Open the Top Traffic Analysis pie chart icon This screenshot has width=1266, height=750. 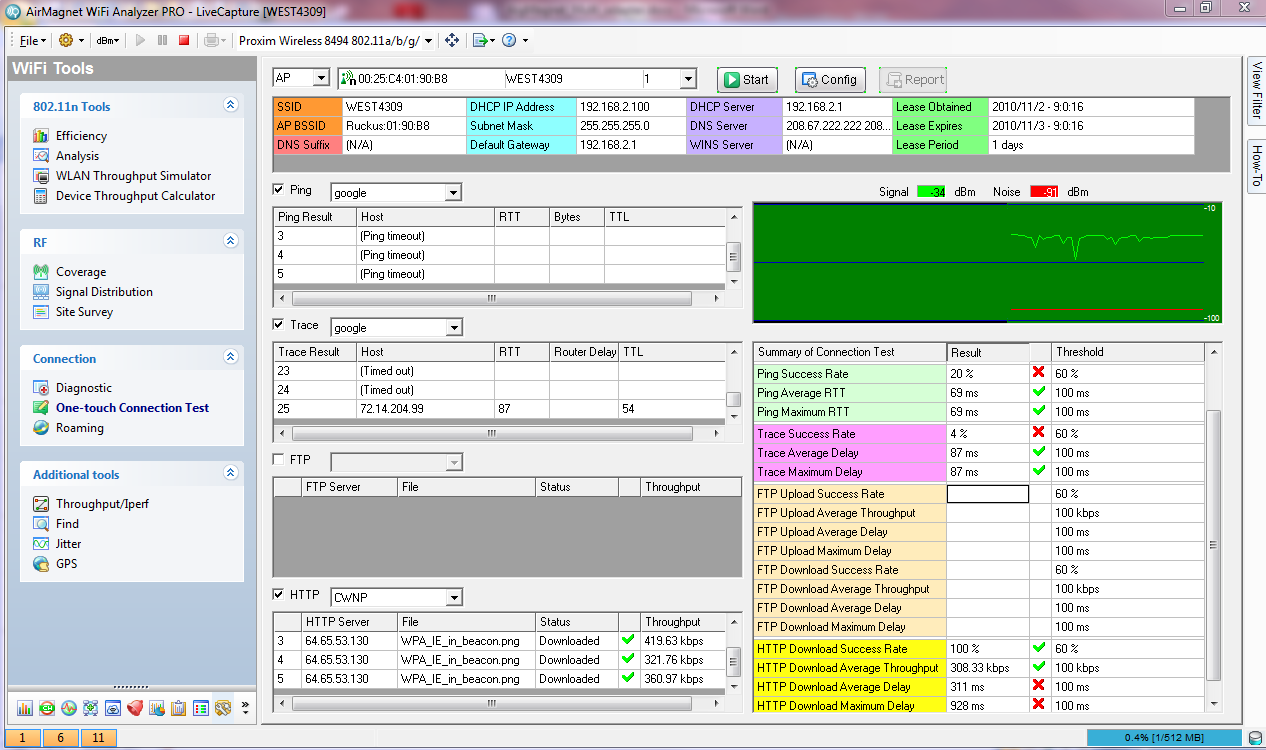pyautogui.click(x=157, y=708)
